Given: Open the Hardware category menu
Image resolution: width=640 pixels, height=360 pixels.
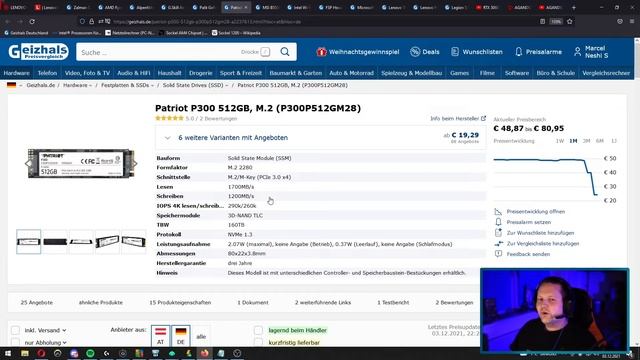Looking at the screenshot, I should (17, 73).
